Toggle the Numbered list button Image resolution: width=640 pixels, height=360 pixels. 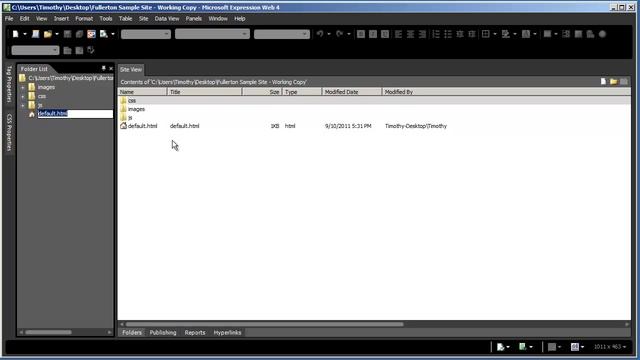tap(436, 34)
